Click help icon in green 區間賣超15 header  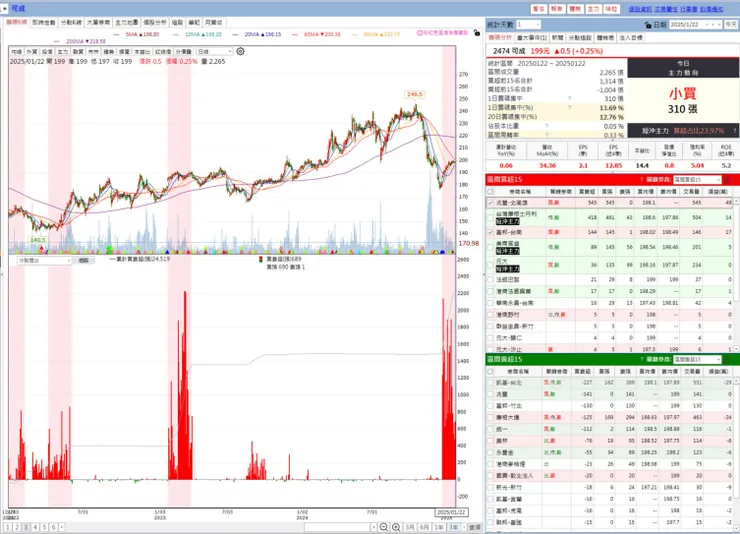[642, 359]
